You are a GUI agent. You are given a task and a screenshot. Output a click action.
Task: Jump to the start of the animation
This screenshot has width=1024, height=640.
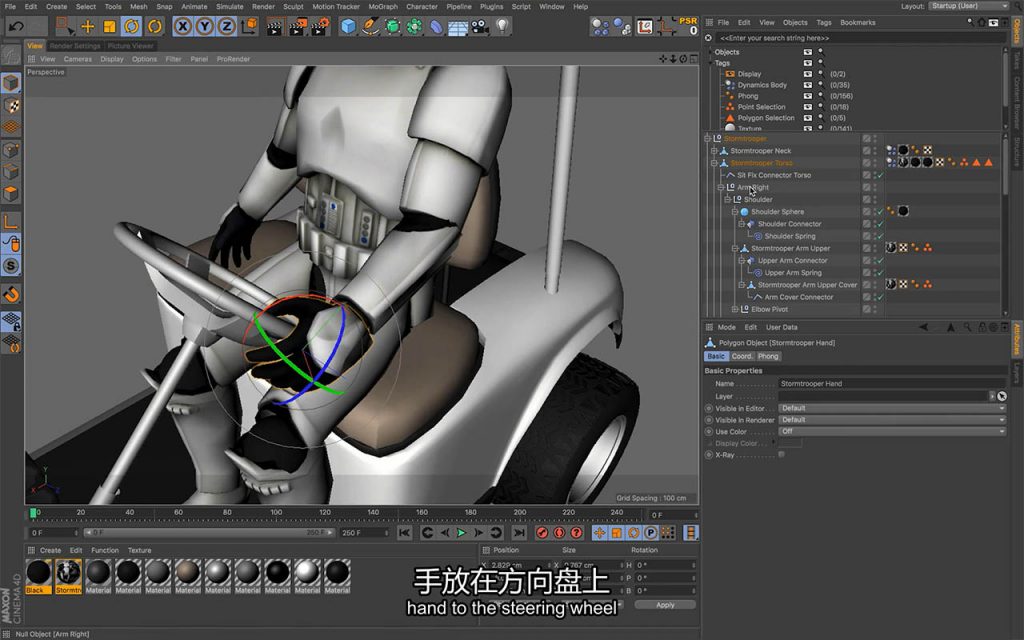tap(404, 533)
